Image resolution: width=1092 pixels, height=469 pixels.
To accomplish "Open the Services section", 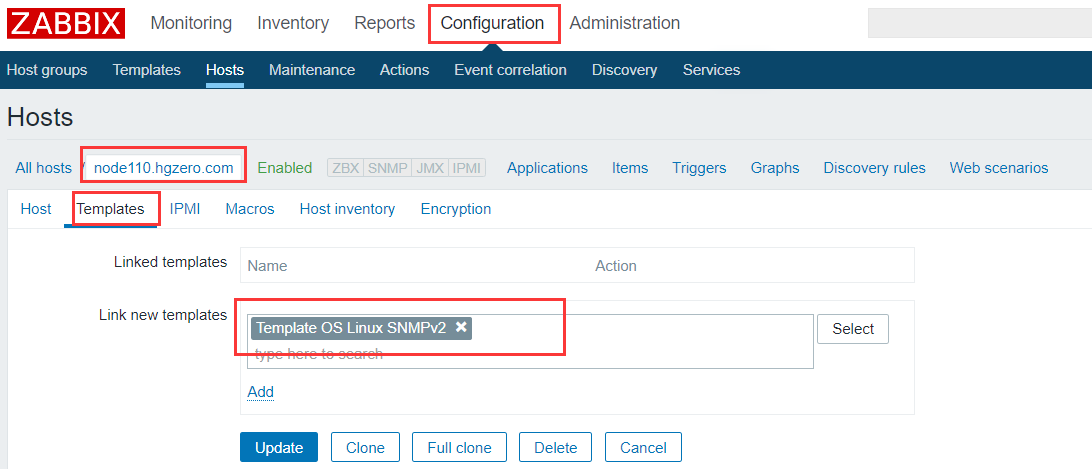I will (x=711, y=70).
